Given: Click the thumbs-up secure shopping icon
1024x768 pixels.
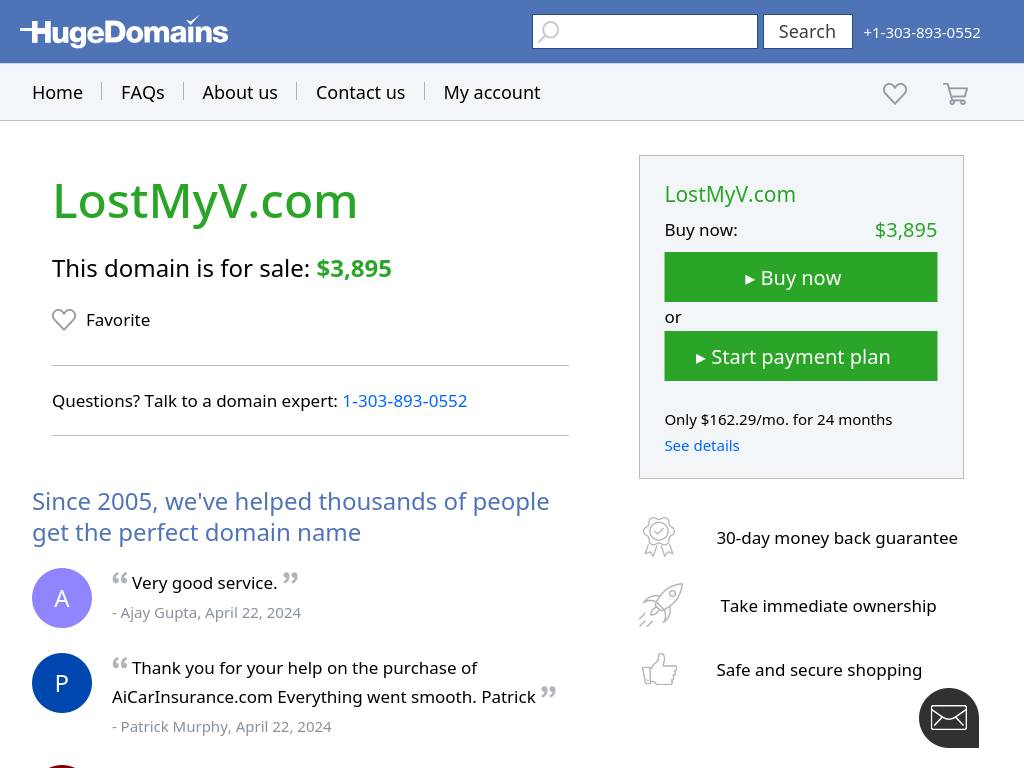Looking at the screenshot, I should click(x=660, y=669).
